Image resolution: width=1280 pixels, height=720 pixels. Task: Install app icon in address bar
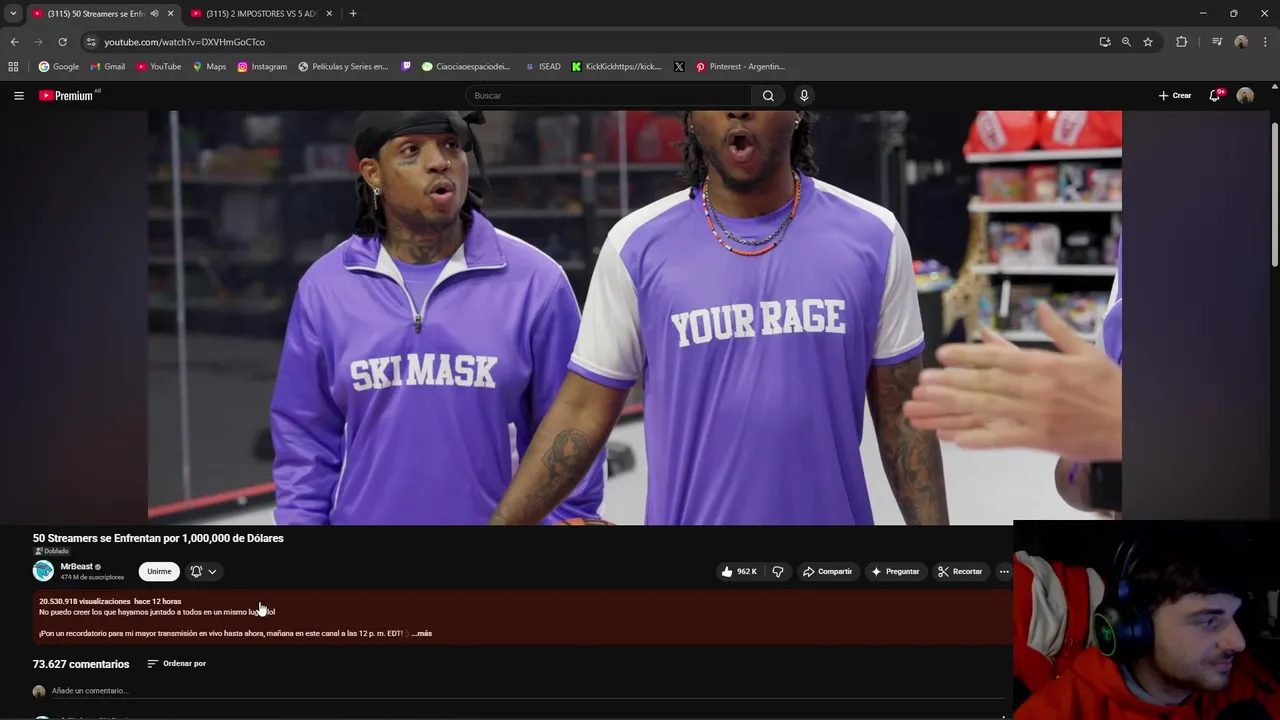point(1105,42)
